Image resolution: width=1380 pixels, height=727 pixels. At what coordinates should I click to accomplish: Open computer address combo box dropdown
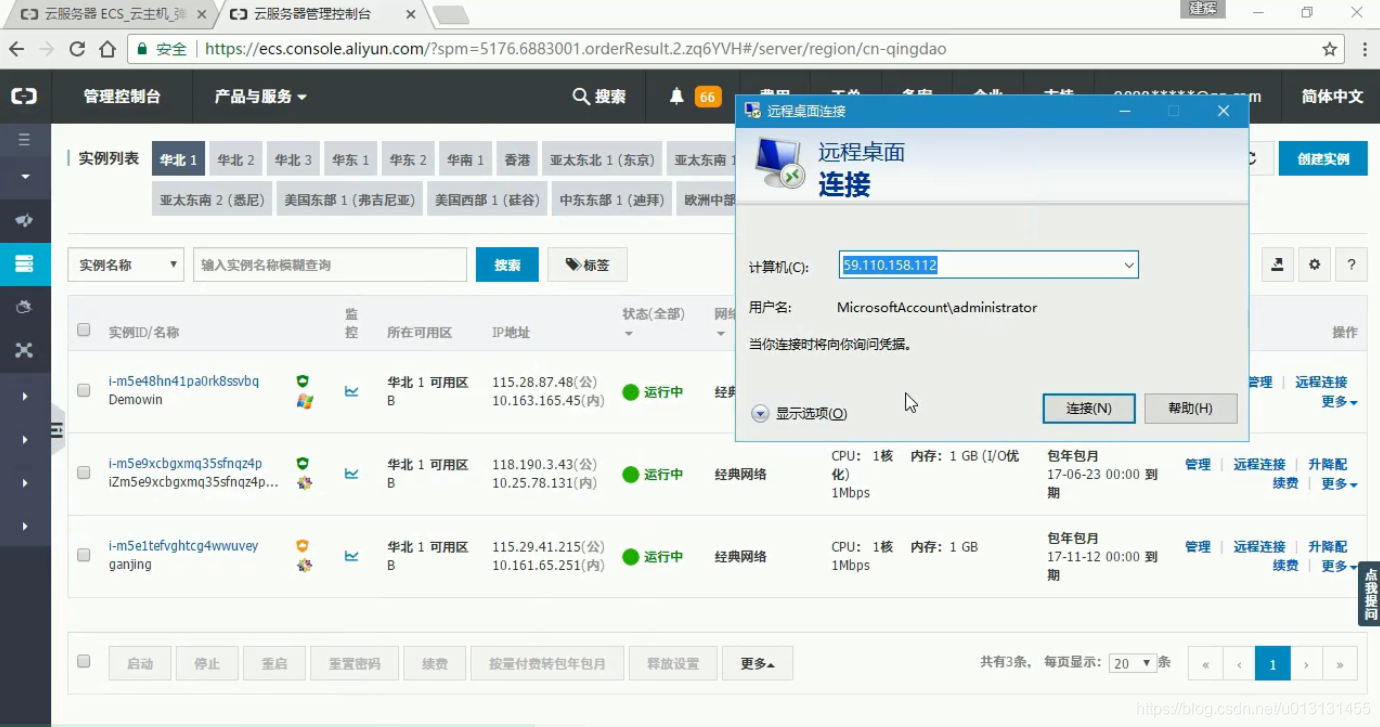click(1129, 265)
